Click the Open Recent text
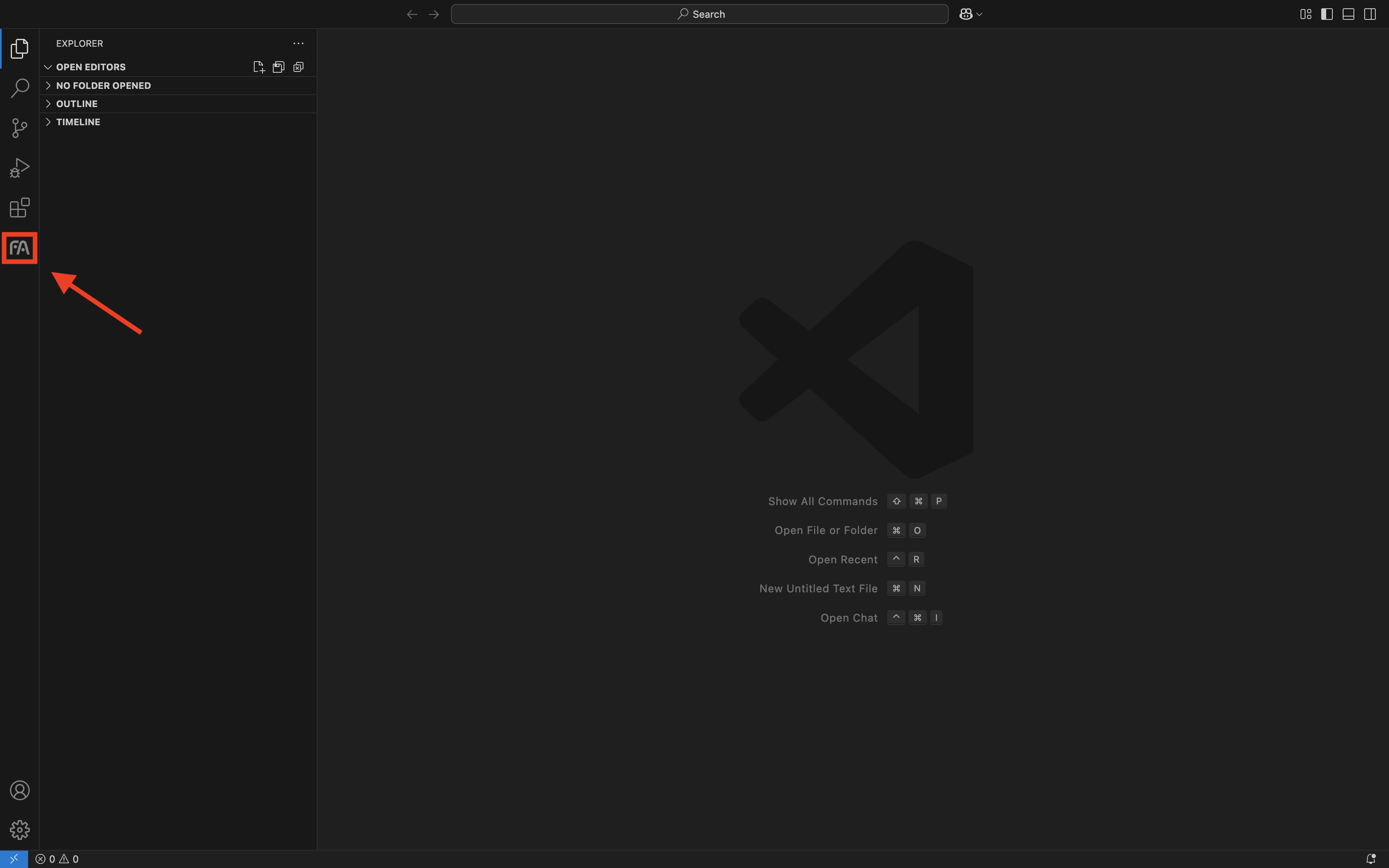The width and height of the screenshot is (1389, 868). [x=842, y=560]
